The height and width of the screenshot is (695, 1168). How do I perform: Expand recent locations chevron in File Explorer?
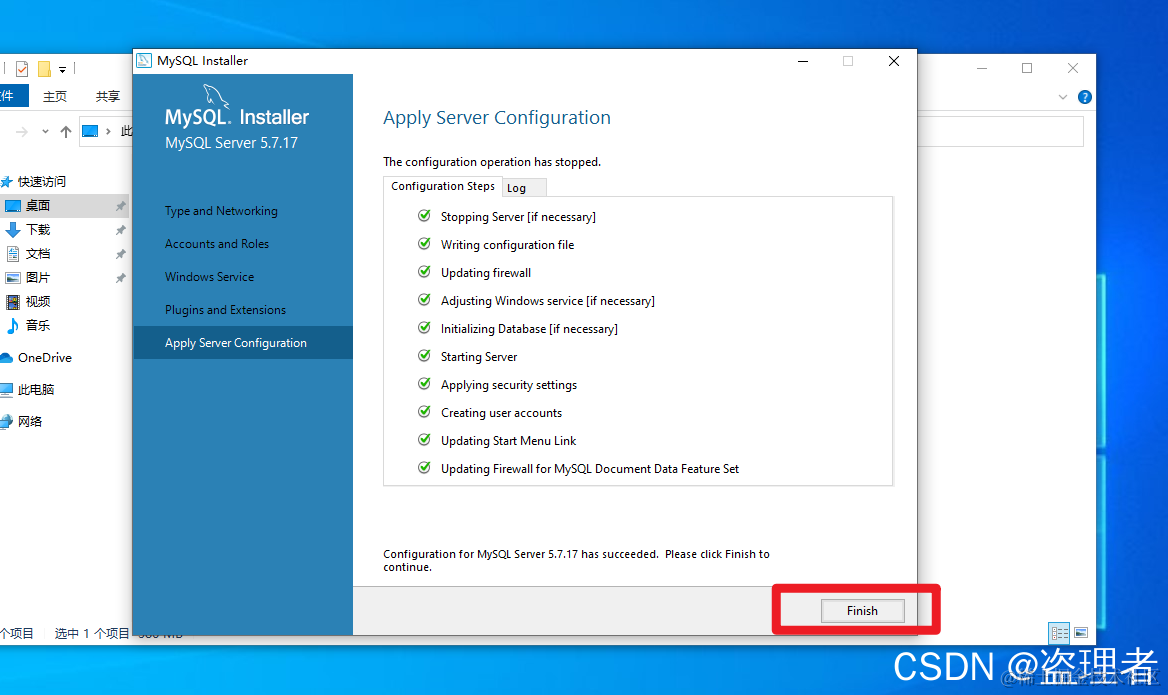coord(45,132)
